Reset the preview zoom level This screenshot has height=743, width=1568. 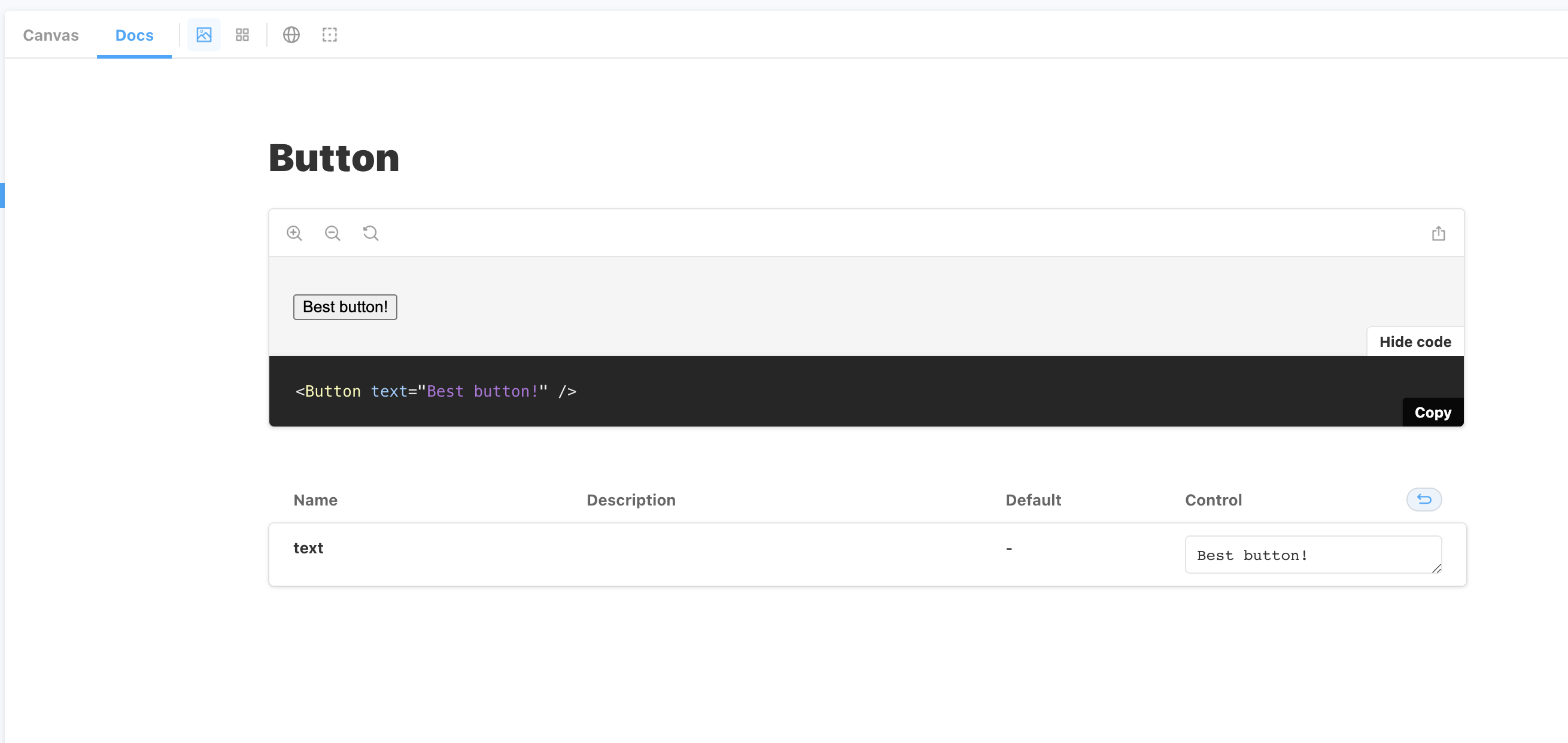pos(370,233)
